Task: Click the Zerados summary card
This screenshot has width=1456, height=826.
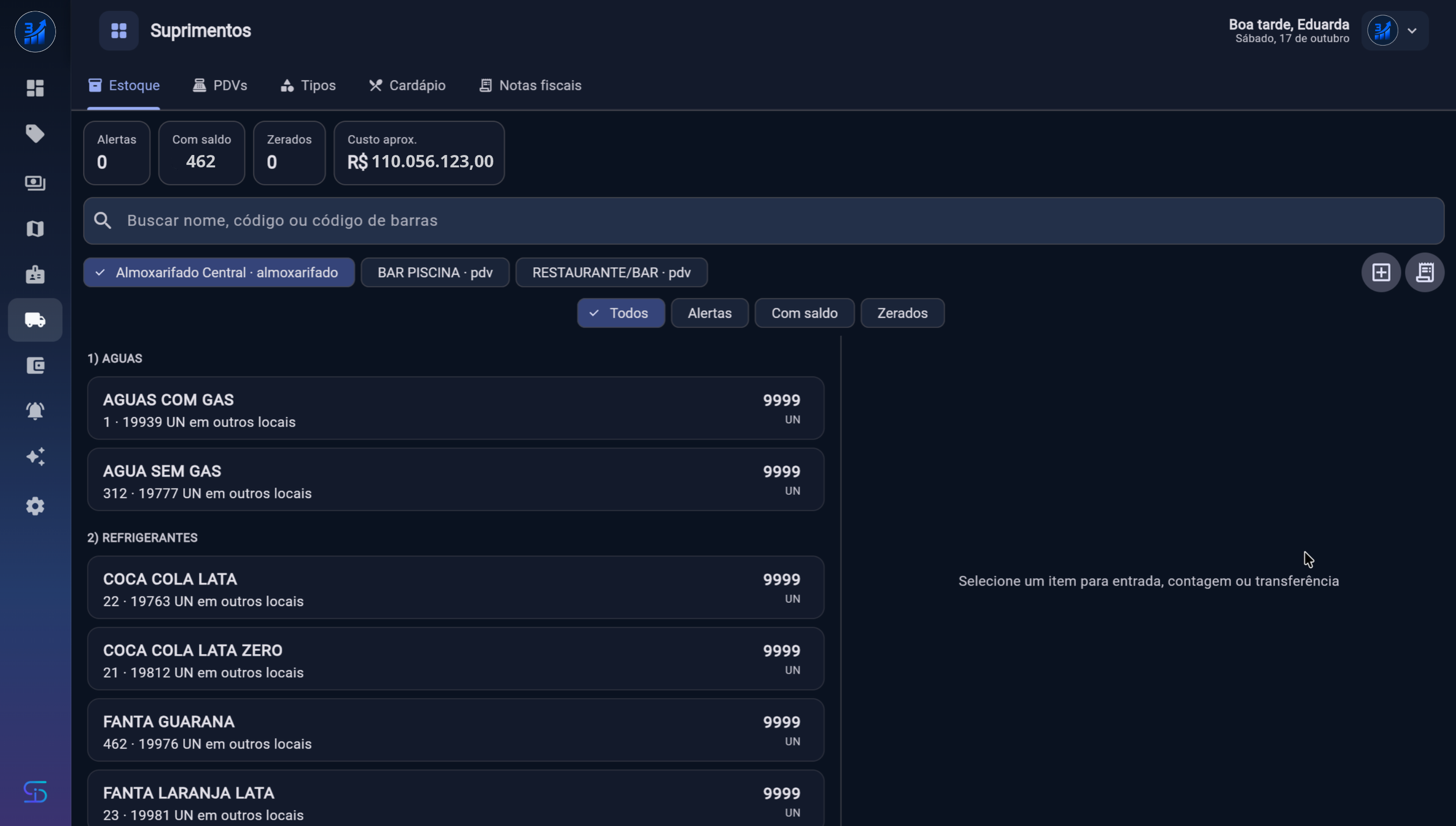Action: click(x=289, y=153)
